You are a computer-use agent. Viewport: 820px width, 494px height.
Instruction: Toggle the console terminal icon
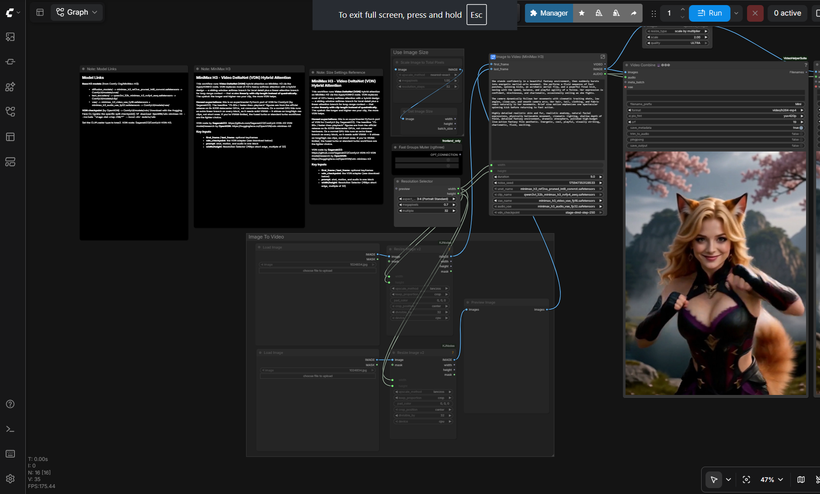[x=10, y=429]
